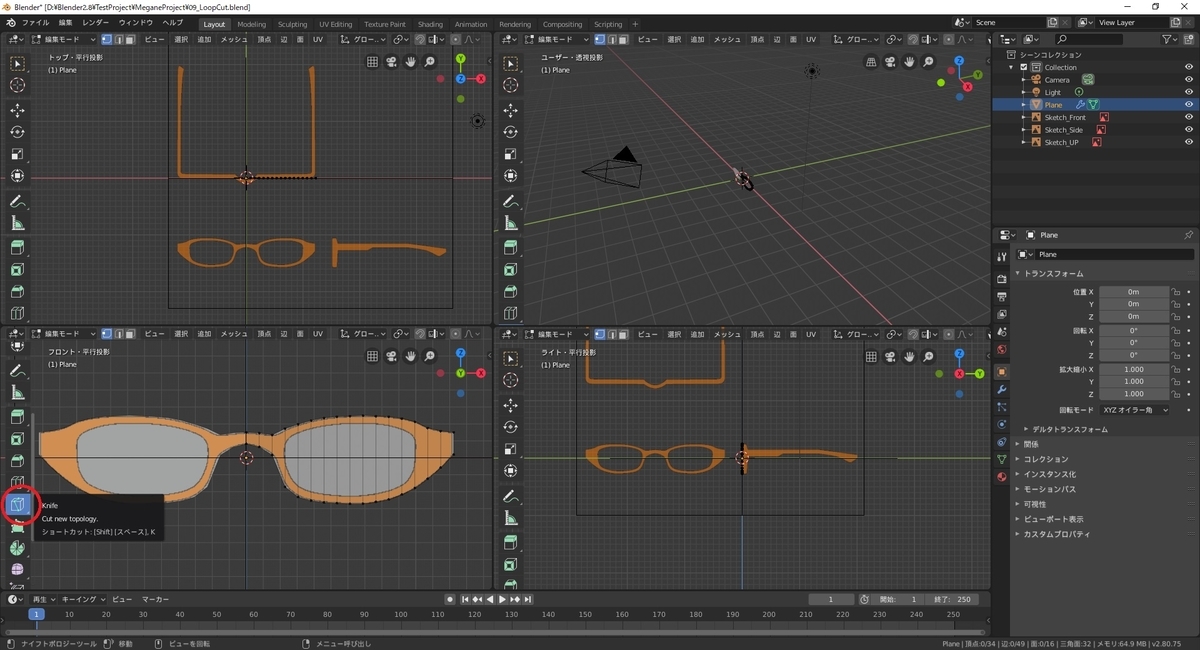The width and height of the screenshot is (1200, 650).
Task: Open the World tab in the properties editor
Action: [1001, 350]
